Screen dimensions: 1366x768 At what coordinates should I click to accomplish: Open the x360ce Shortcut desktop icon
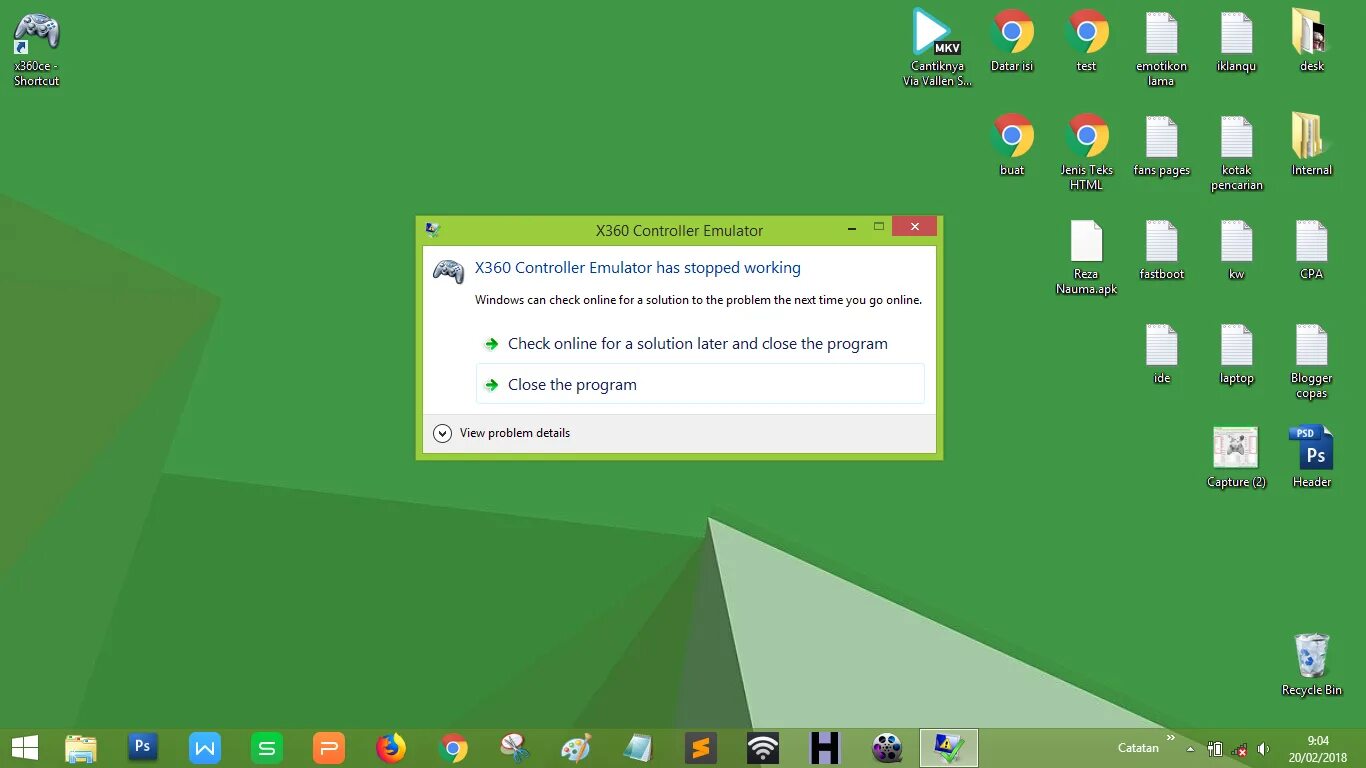click(x=37, y=49)
